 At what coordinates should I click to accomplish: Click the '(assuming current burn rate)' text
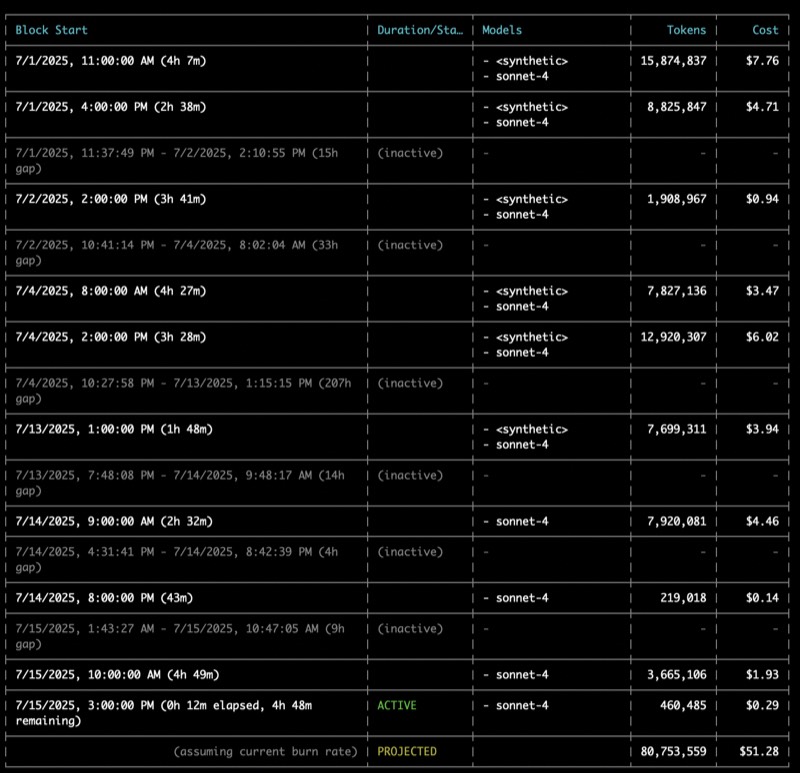tap(265, 751)
